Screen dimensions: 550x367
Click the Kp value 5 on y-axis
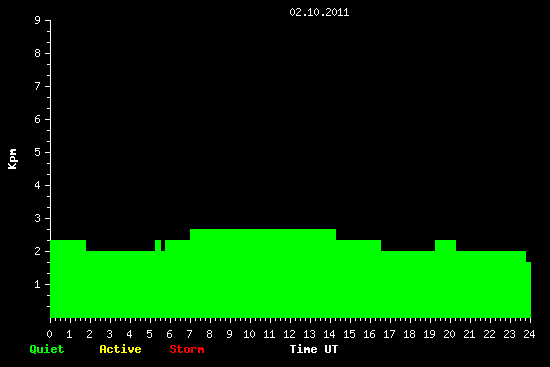[x=38, y=152]
